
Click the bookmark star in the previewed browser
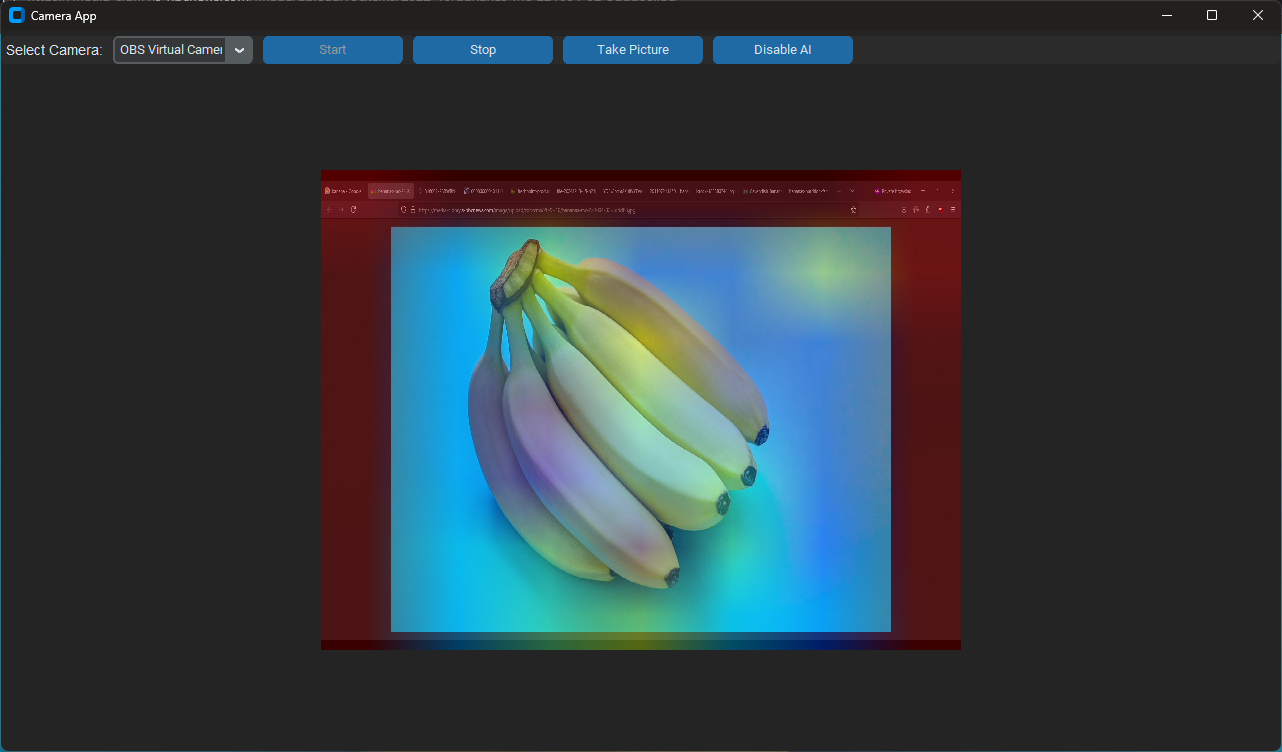click(x=853, y=210)
